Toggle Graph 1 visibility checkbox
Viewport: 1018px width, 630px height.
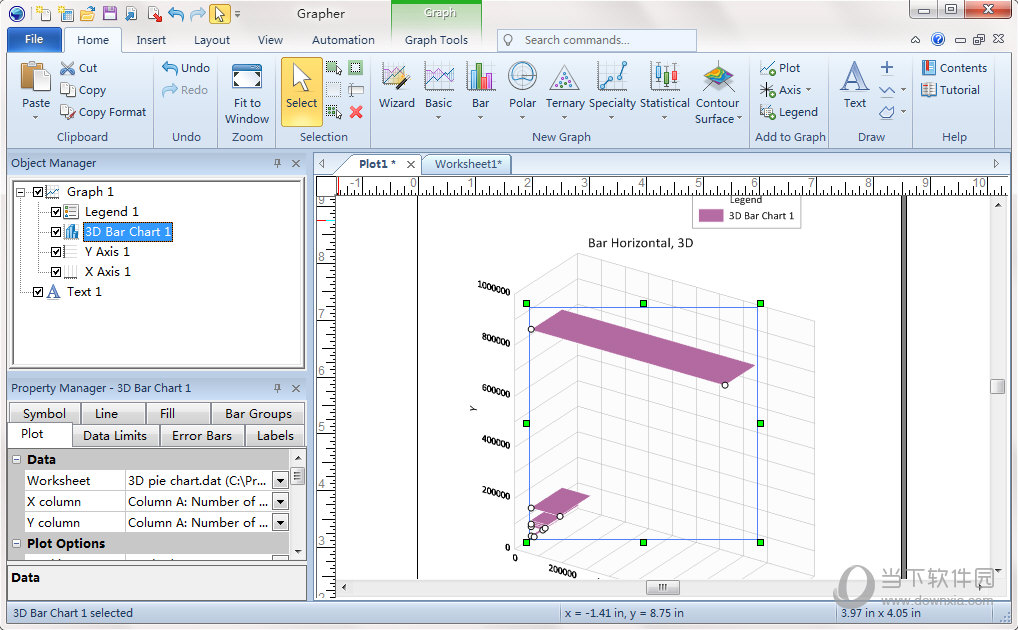pyautogui.click(x=38, y=192)
